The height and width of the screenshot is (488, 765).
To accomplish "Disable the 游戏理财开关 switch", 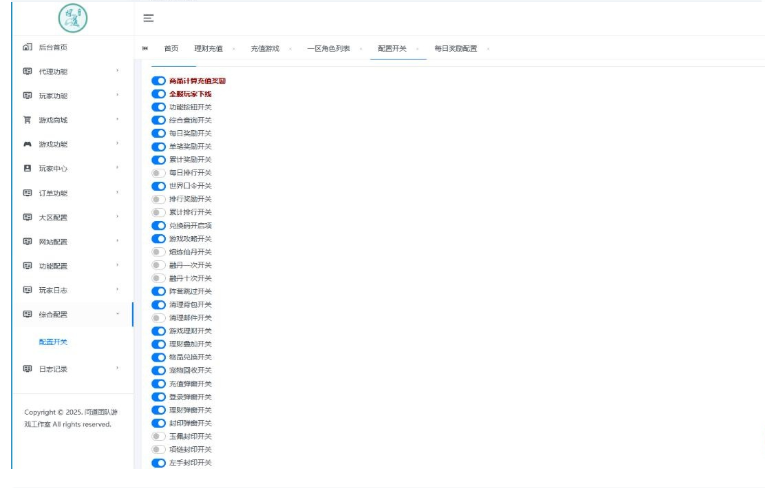I will click(x=159, y=331).
